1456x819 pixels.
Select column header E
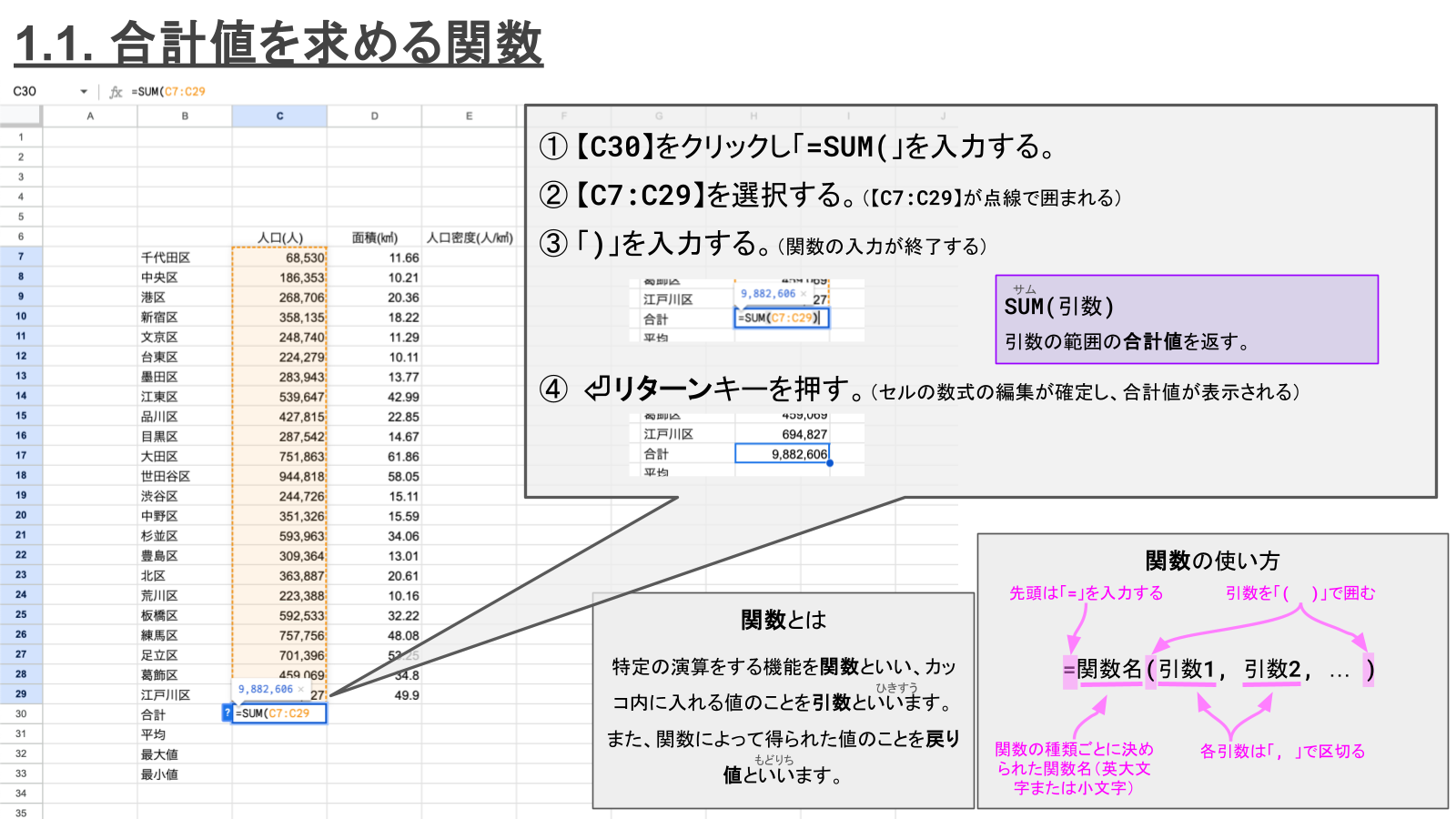469,116
